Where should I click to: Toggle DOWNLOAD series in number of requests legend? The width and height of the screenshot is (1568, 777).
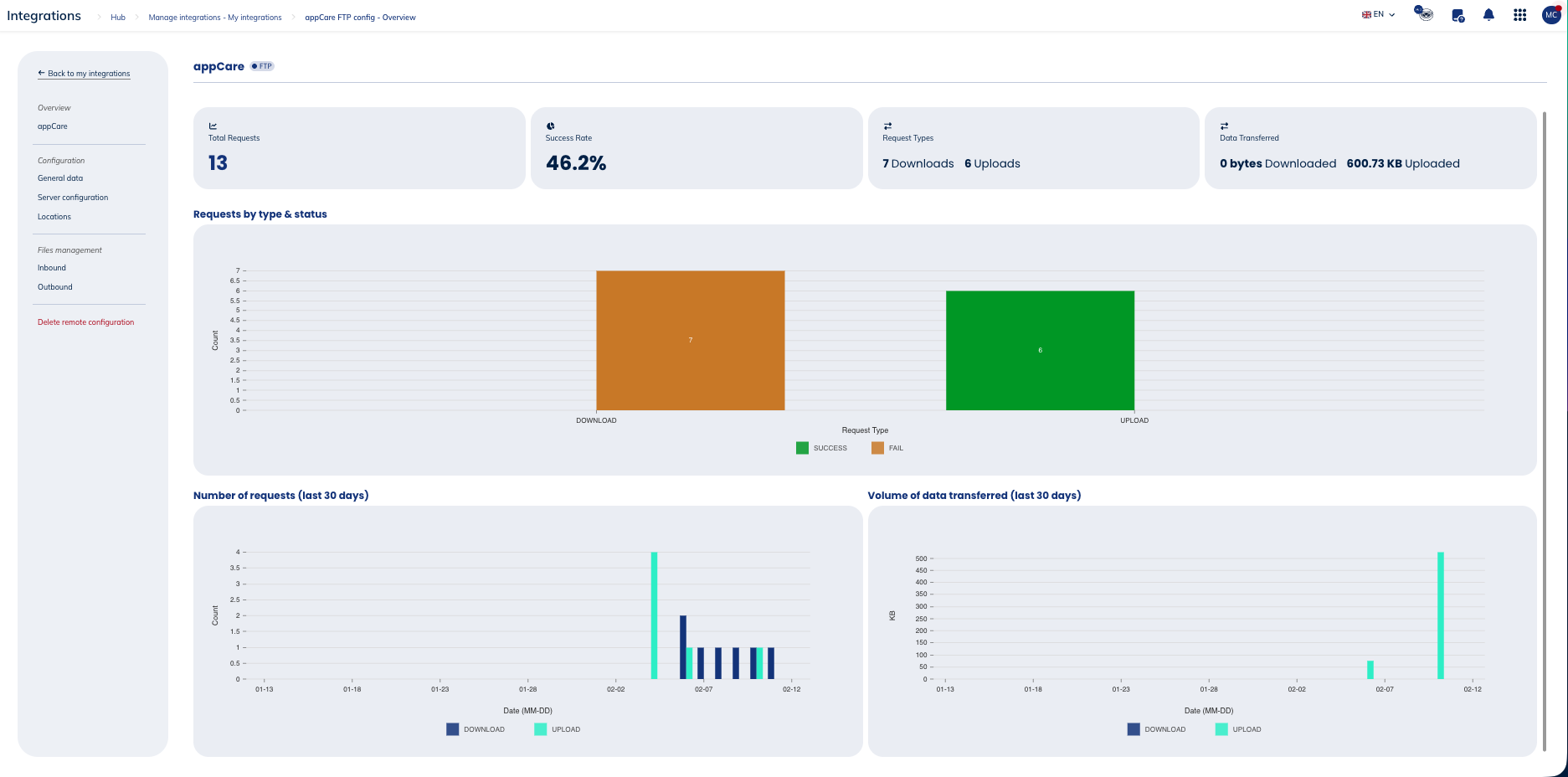(x=476, y=729)
